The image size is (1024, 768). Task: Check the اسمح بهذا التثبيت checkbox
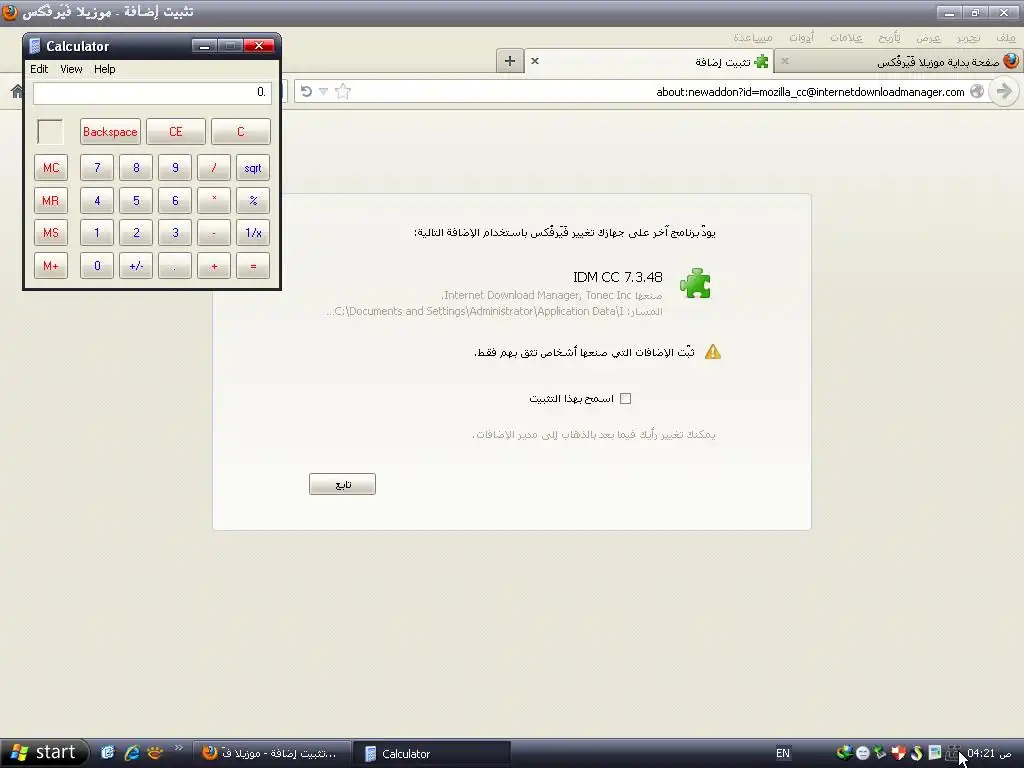click(x=626, y=398)
